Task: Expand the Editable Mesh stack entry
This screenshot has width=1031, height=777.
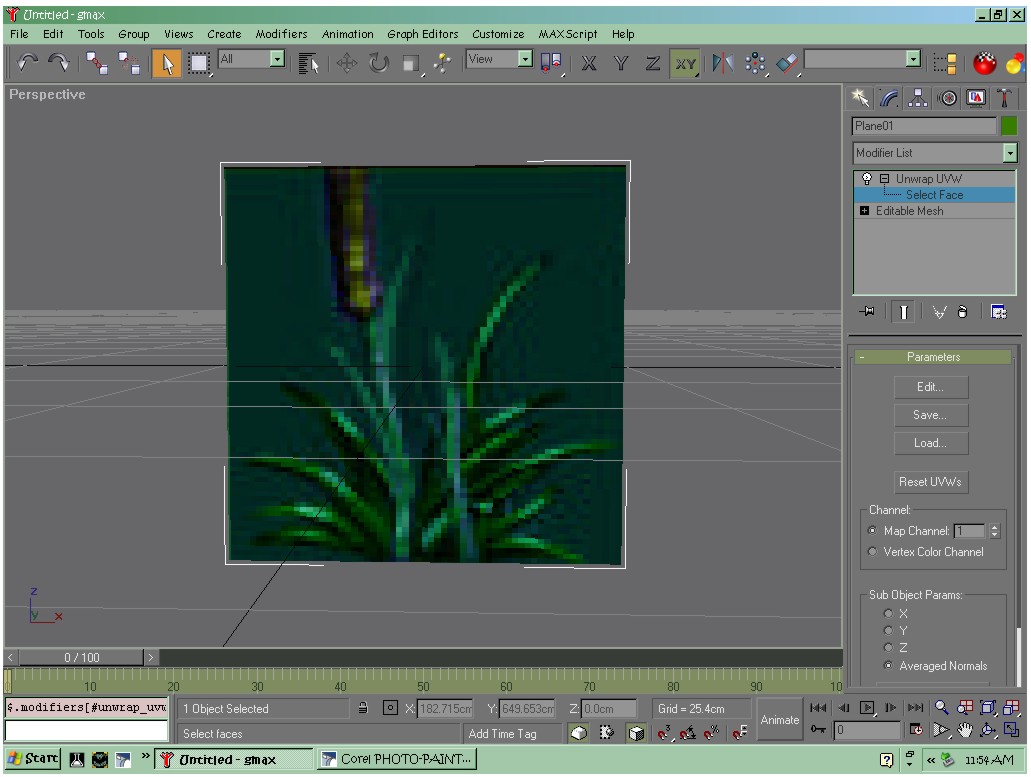Action: click(865, 210)
